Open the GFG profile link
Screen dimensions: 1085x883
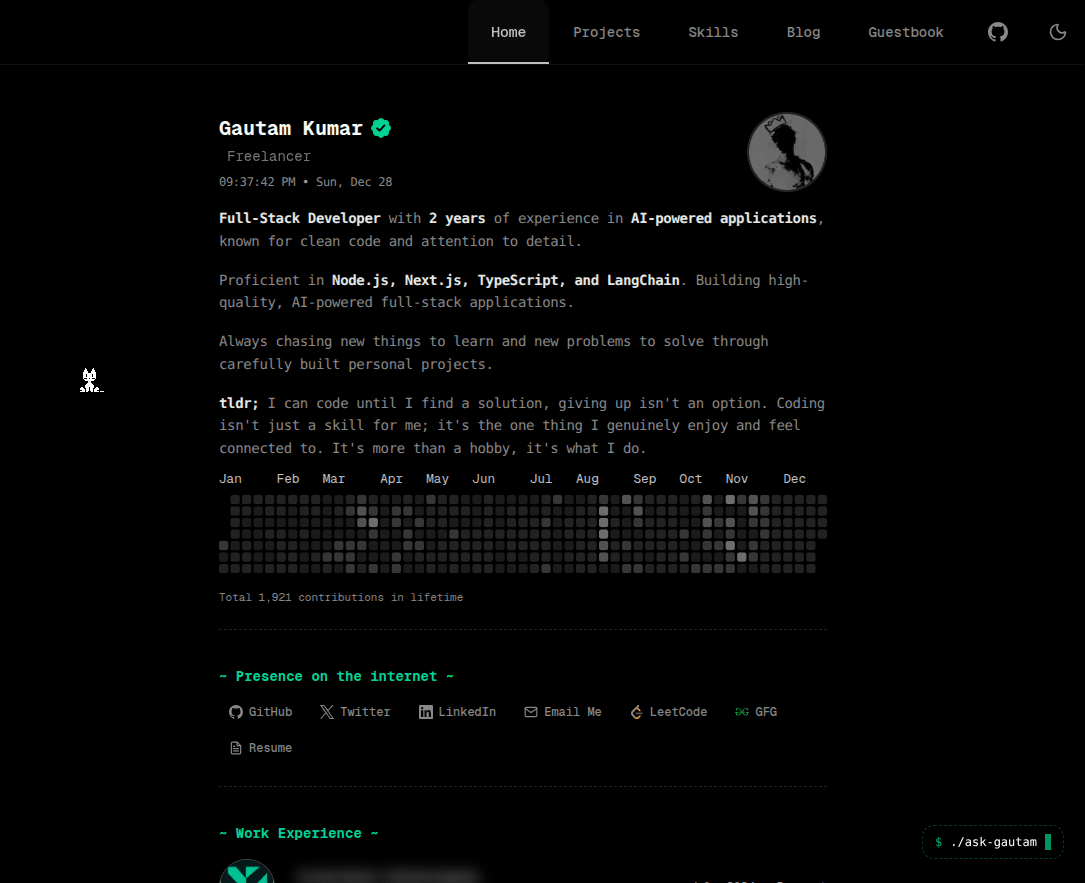coord(756,712)
